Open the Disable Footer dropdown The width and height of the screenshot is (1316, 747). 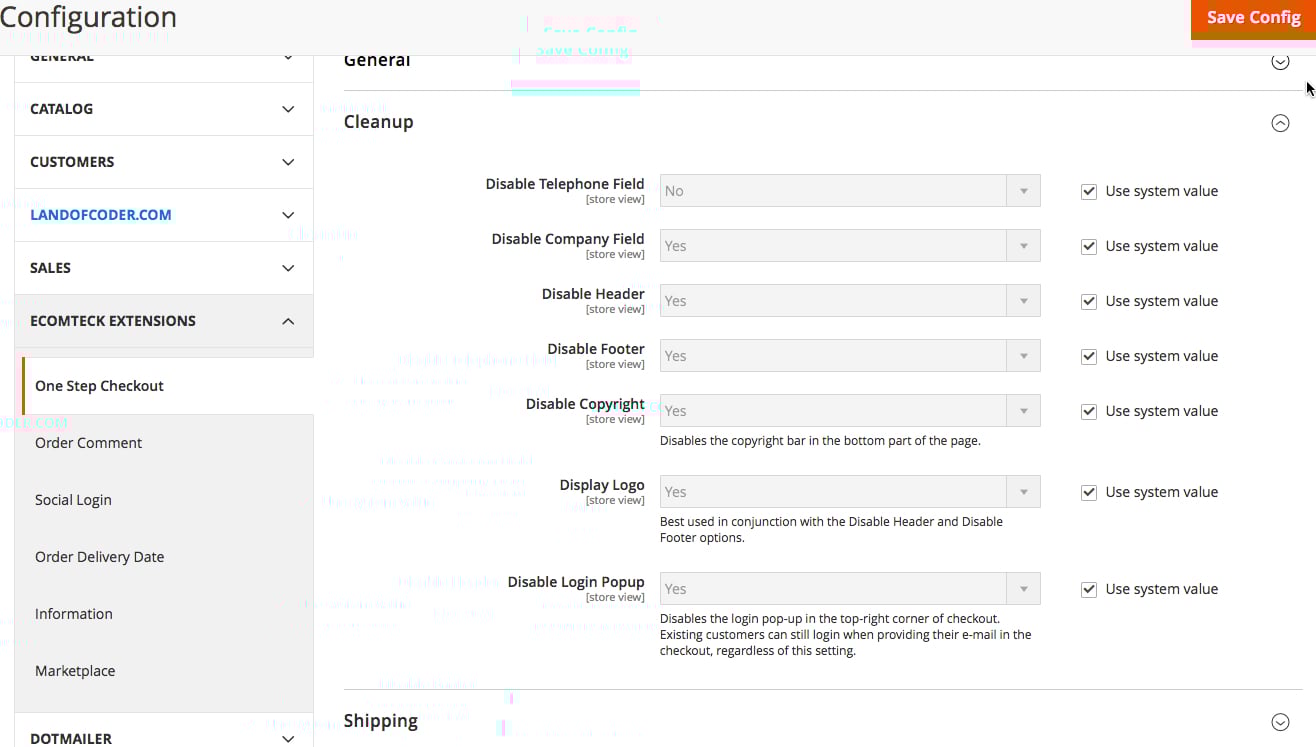850,356
